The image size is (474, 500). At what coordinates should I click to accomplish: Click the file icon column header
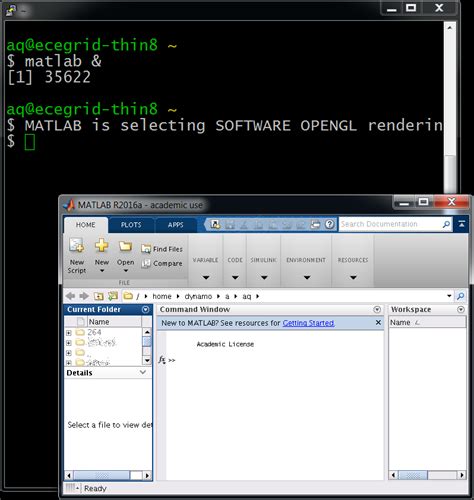click(80, 322)
